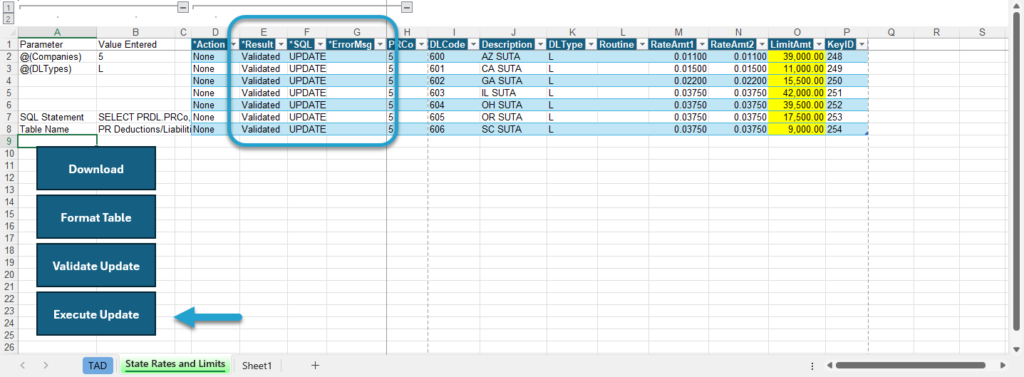
Task: Add a new sheet with plus icon
Action: pyautogui.click(x=315, y=365)
